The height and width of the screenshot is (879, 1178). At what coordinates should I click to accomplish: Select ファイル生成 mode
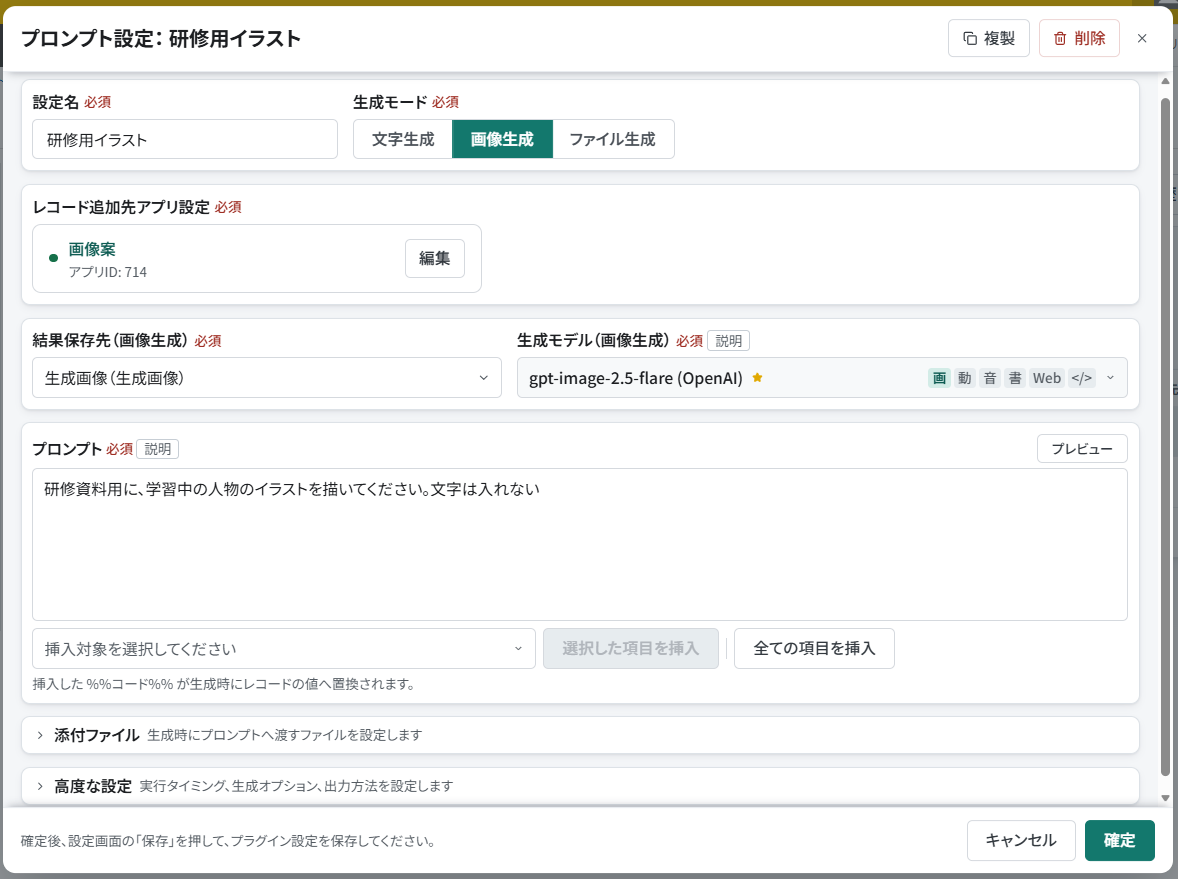coord(613,139)
